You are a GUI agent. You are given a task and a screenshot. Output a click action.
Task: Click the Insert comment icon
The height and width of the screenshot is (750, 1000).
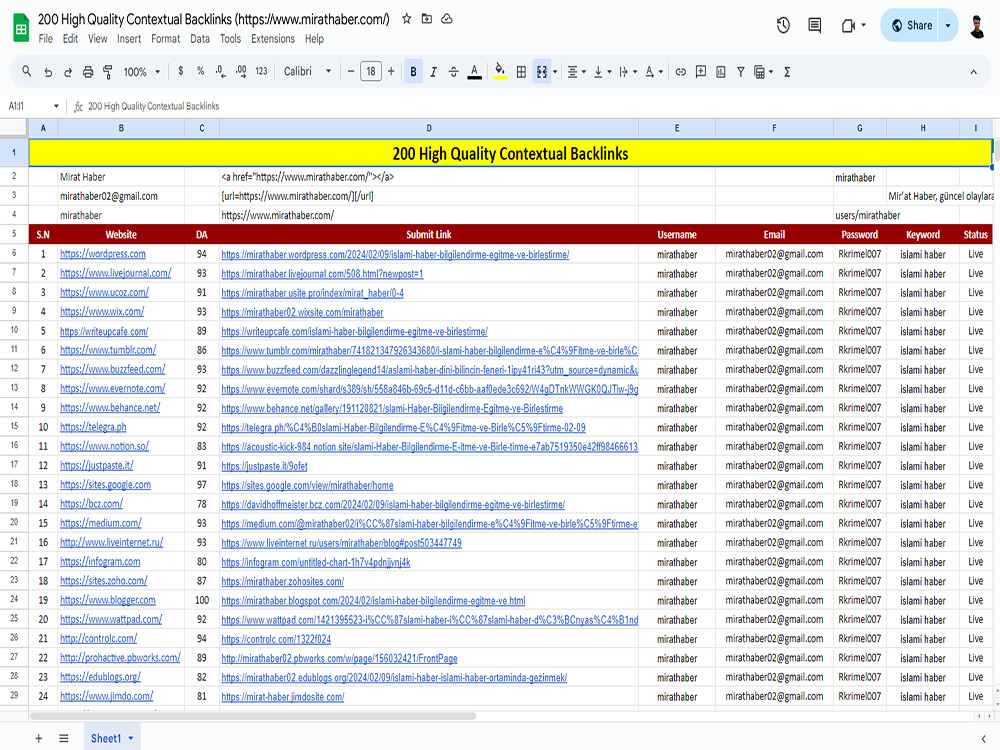coord(701,71)
